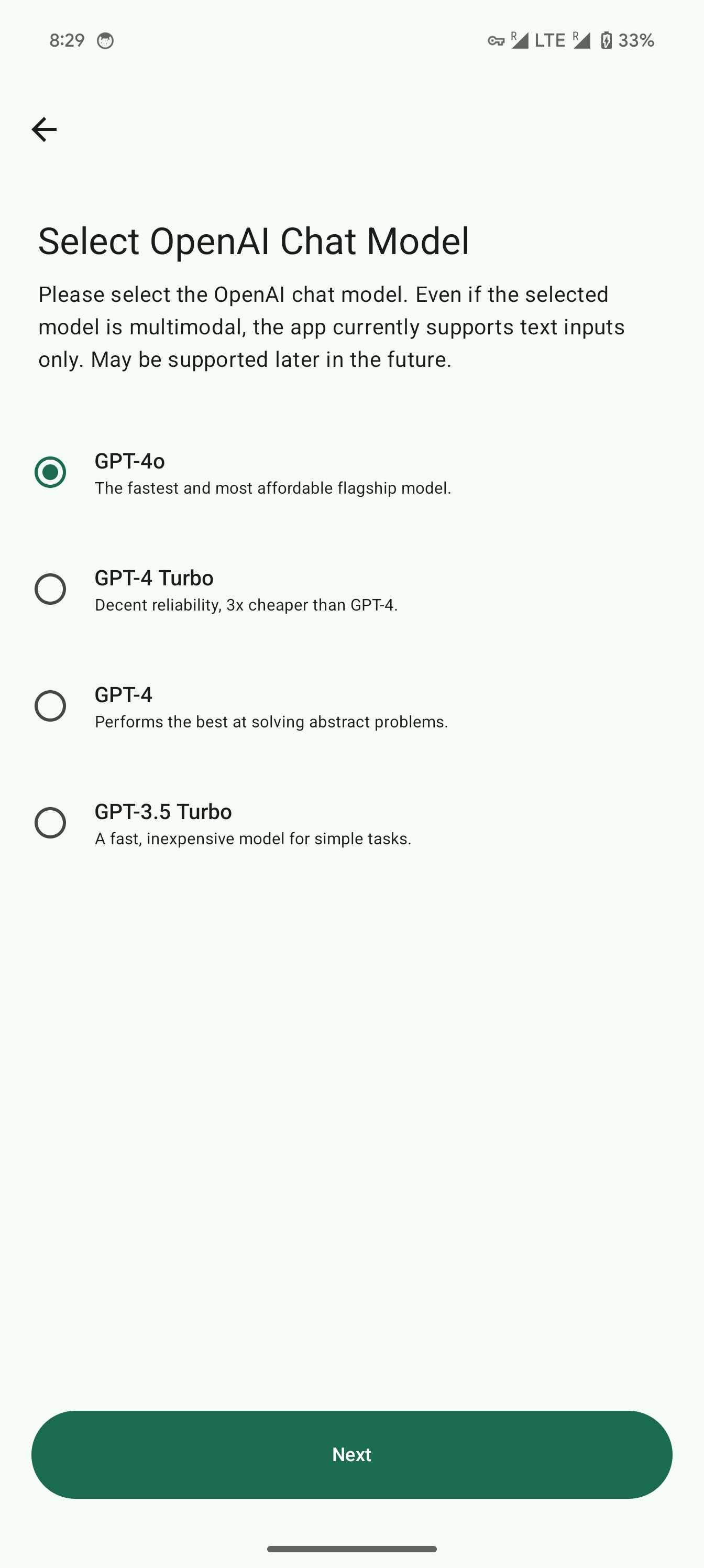The image size is (704, 1568).
Task: Click the selected GPT-4o radio circle
Action: click(50, 472)
